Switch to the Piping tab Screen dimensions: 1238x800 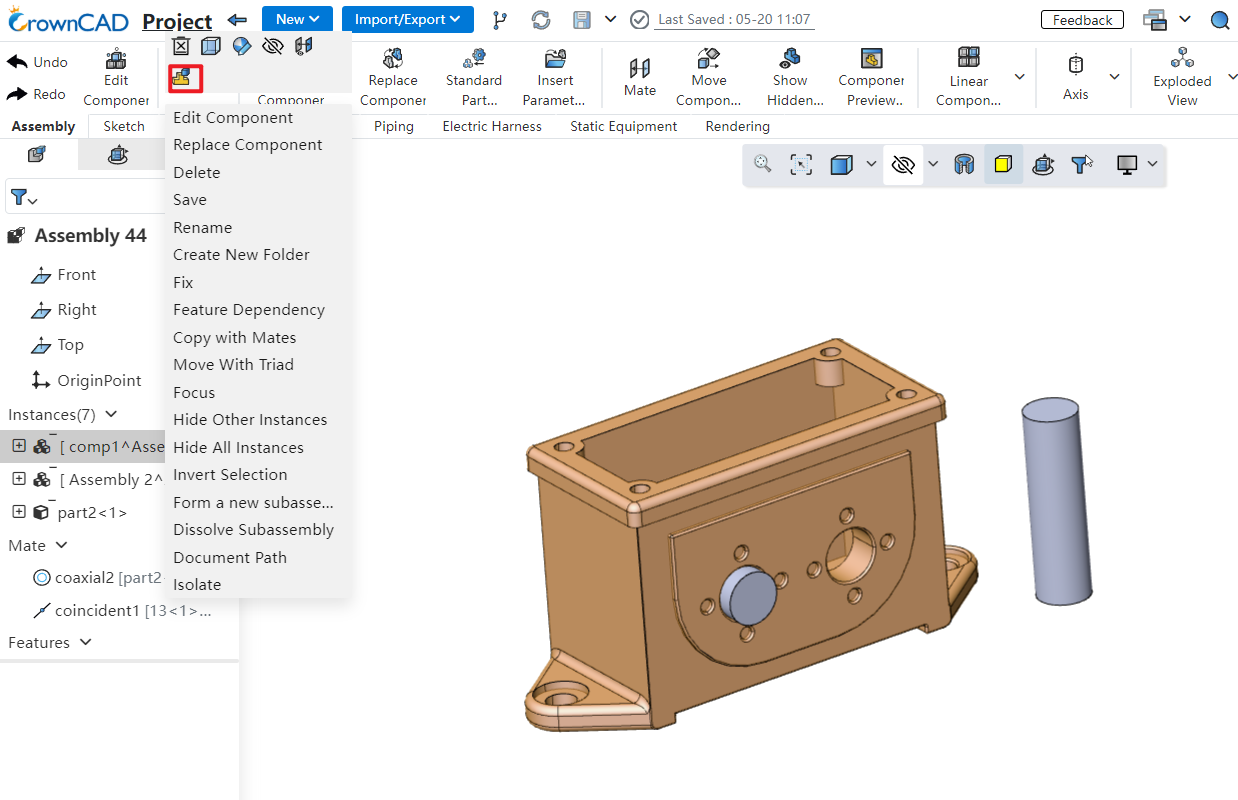(x=394, y=126)
